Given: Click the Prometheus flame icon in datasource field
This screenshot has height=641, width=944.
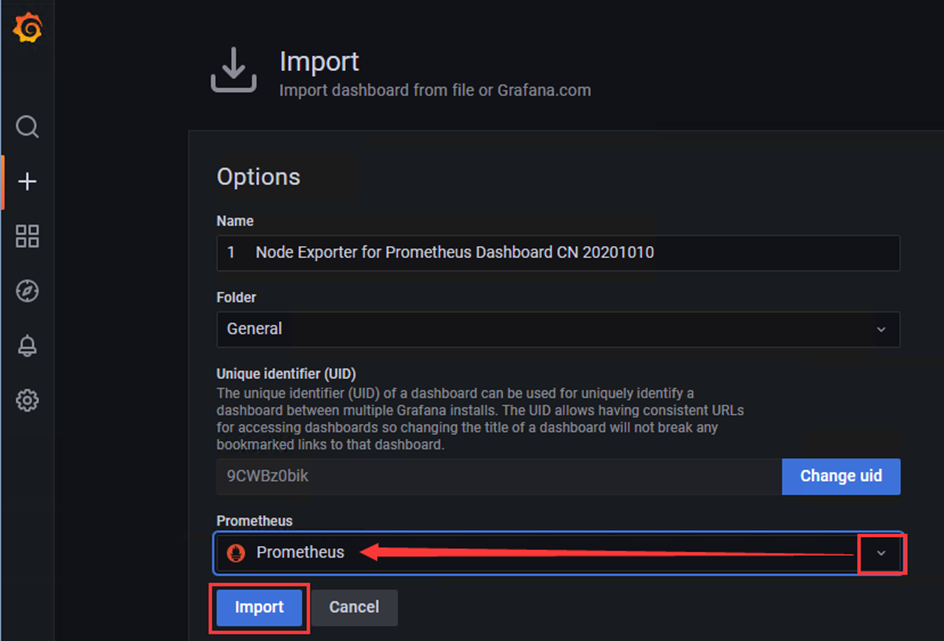Looking at the screenshot, I should click(x=236, y=553).
